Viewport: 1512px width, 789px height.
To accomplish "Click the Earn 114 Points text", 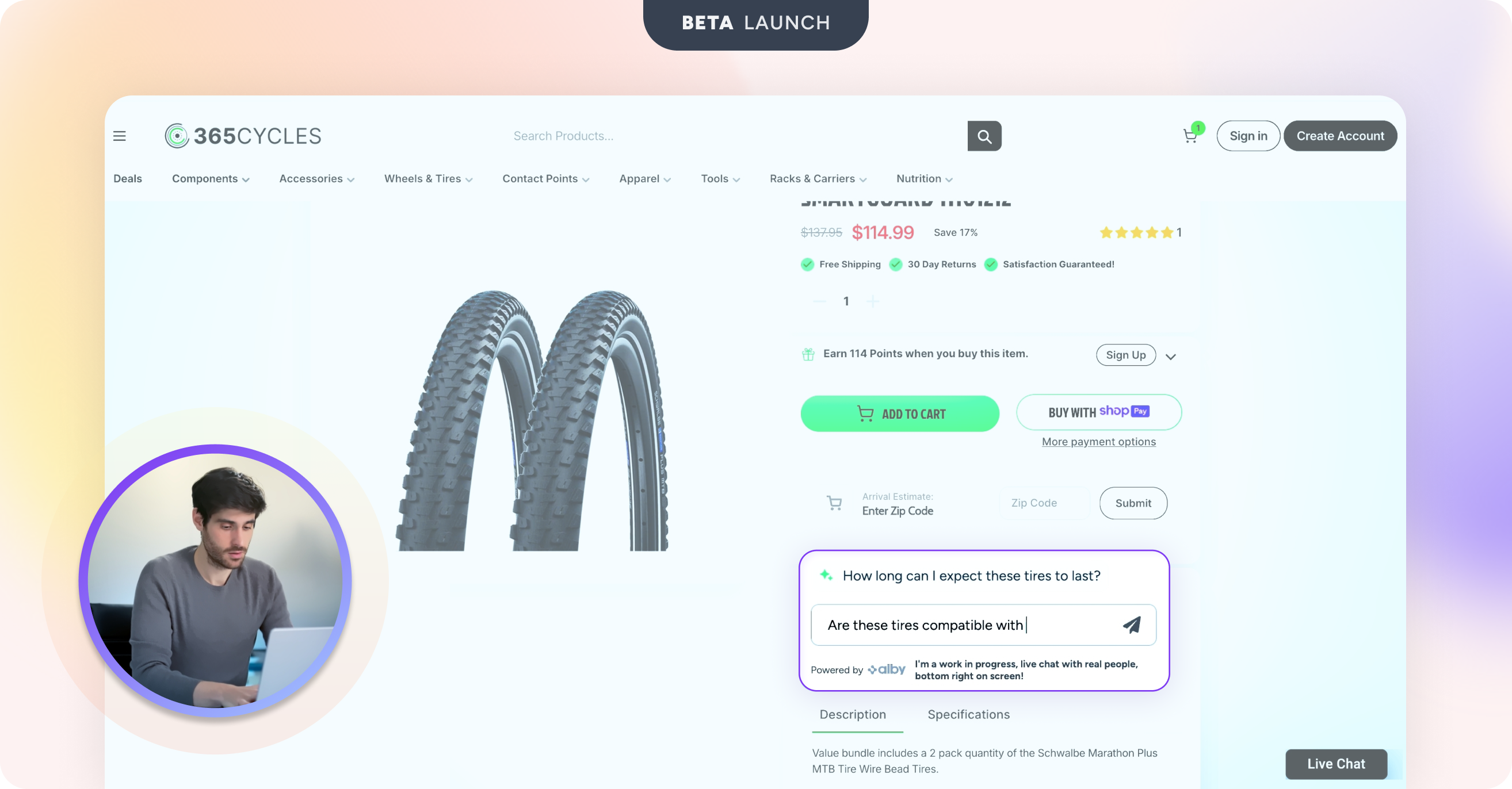I will pyautogui.click(x=926, y=354).
